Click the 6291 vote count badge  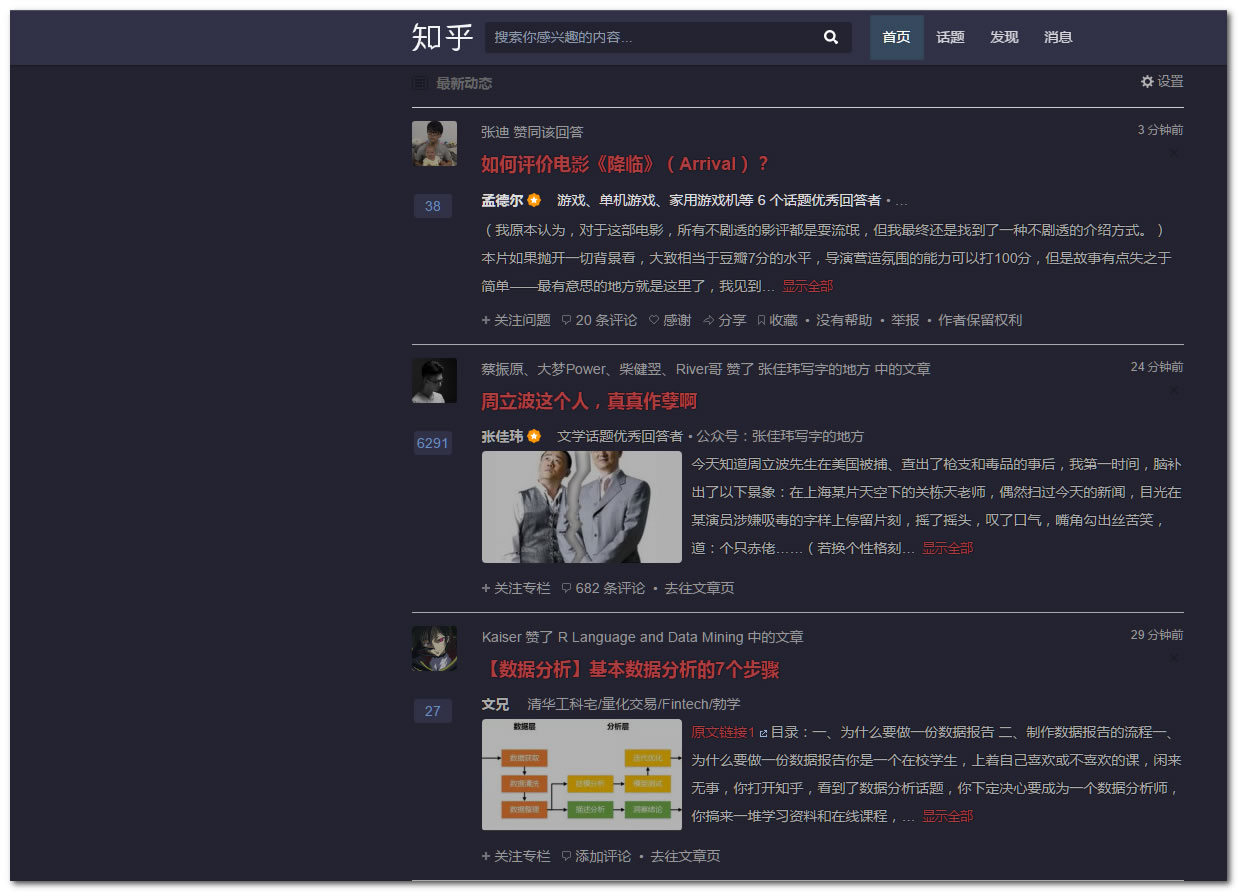point(433,442)
